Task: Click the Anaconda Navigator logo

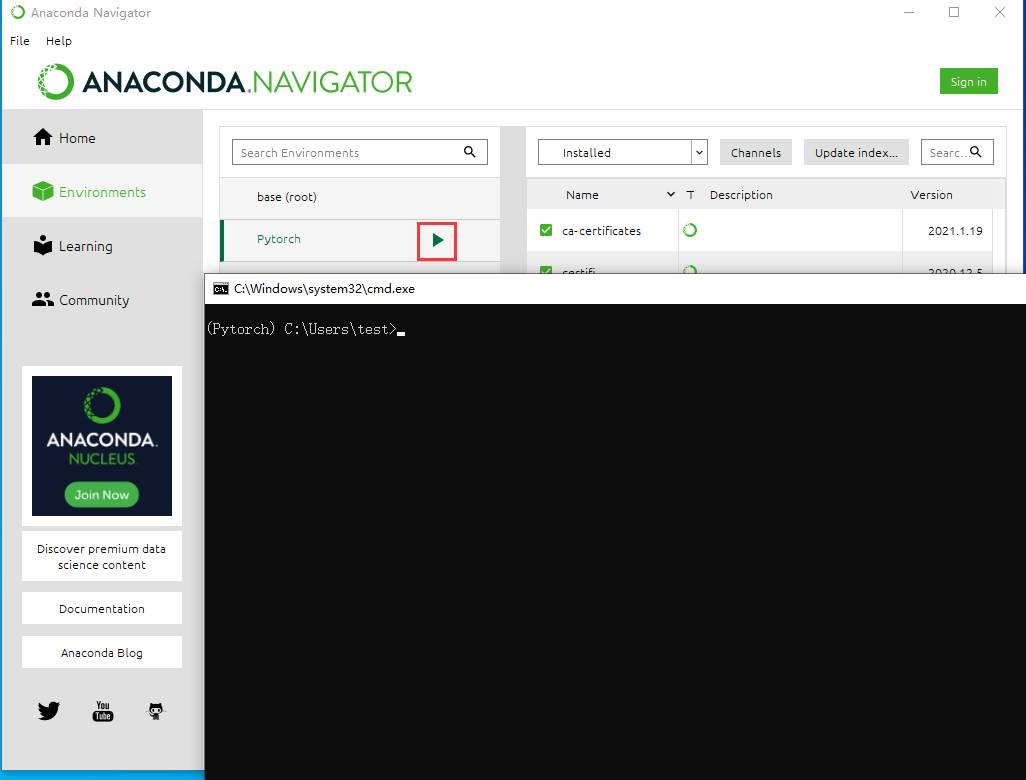Action: [224, 82]
